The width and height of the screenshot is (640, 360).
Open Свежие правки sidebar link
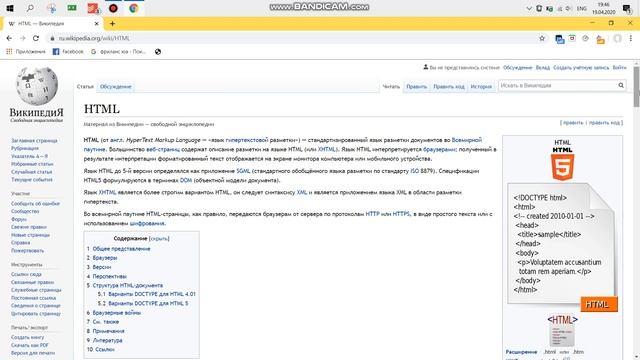29,227
